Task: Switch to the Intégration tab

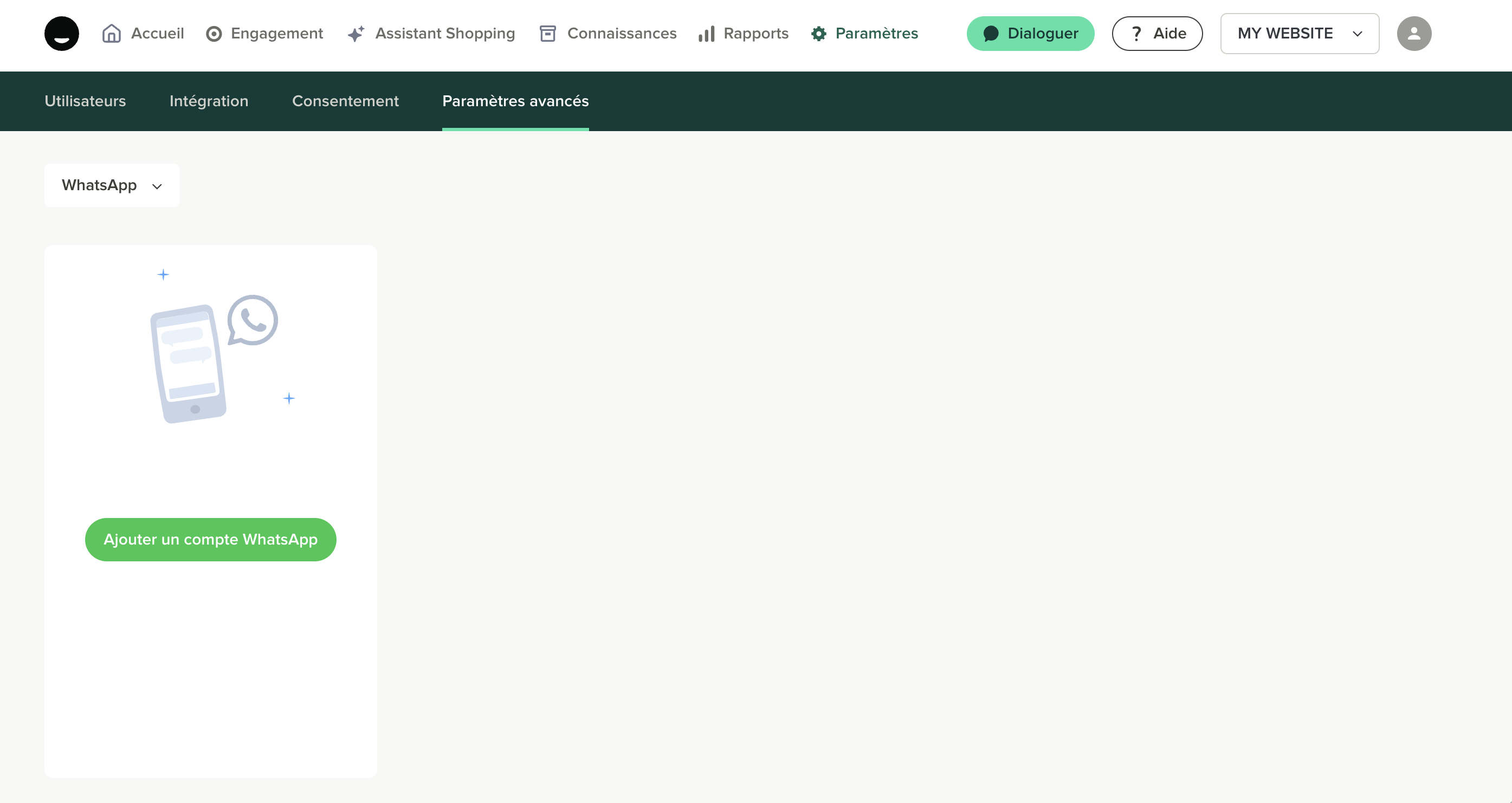Action: pos(209,101)
